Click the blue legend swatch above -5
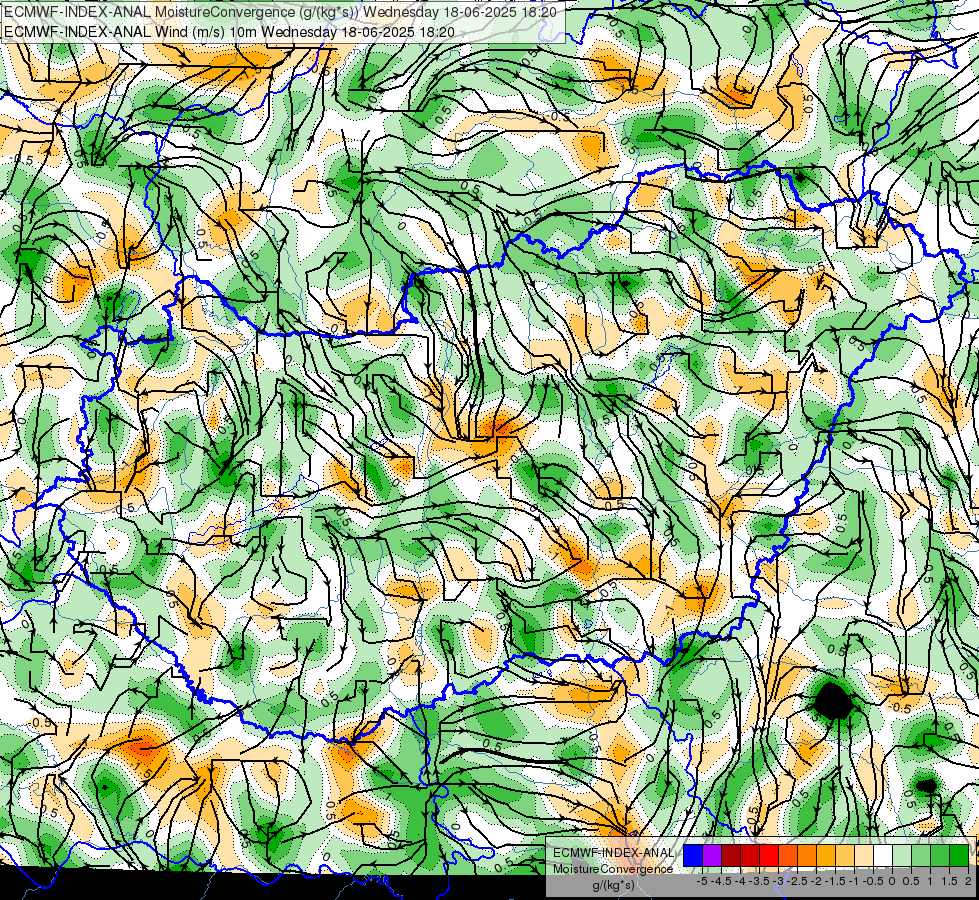 [x=693, y=856]
